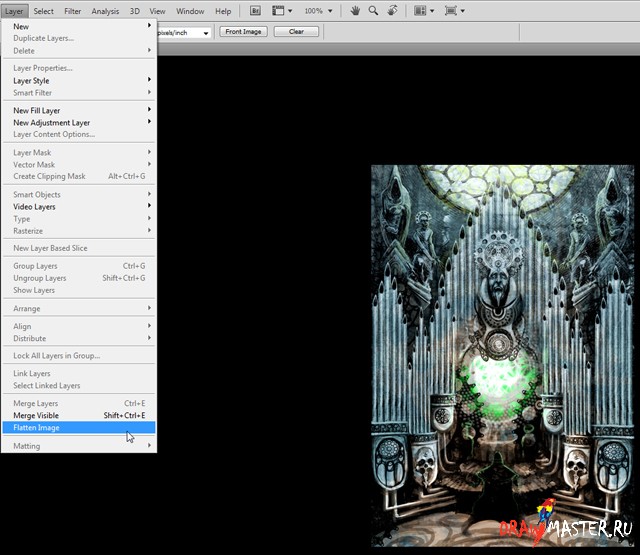Select Lock All Layers in Group
The height and width of the screenshot is (555, 640).
click(79, 356)
